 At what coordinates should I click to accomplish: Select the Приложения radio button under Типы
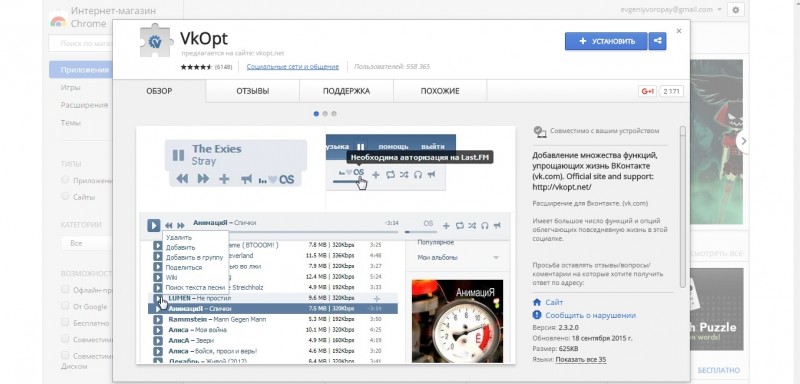click(65, 180)
